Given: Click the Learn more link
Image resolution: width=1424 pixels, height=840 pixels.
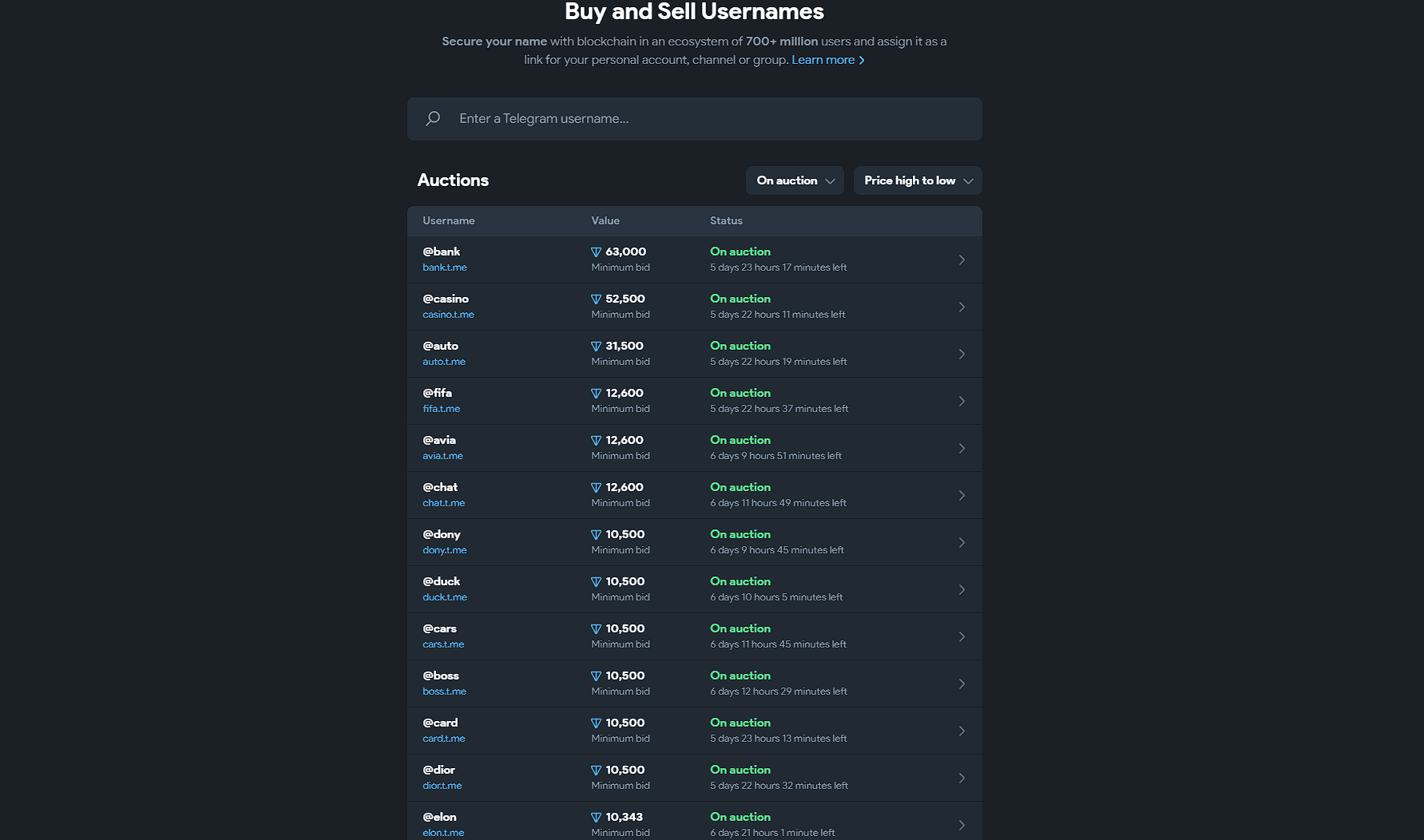Looking at the screenshot, I should coord(827,60).
